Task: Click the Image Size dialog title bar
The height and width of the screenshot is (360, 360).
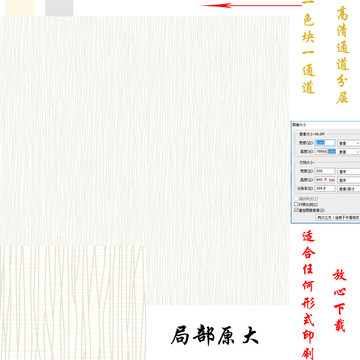Action: pos(325,124)
